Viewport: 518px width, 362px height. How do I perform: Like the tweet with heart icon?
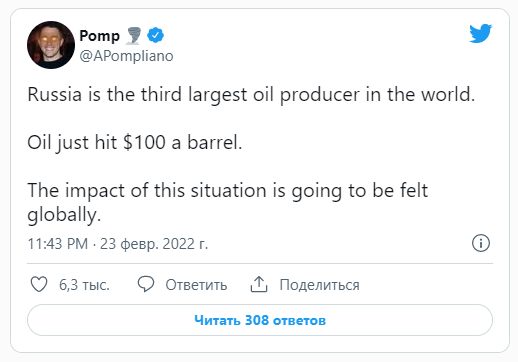pos(39,284)
